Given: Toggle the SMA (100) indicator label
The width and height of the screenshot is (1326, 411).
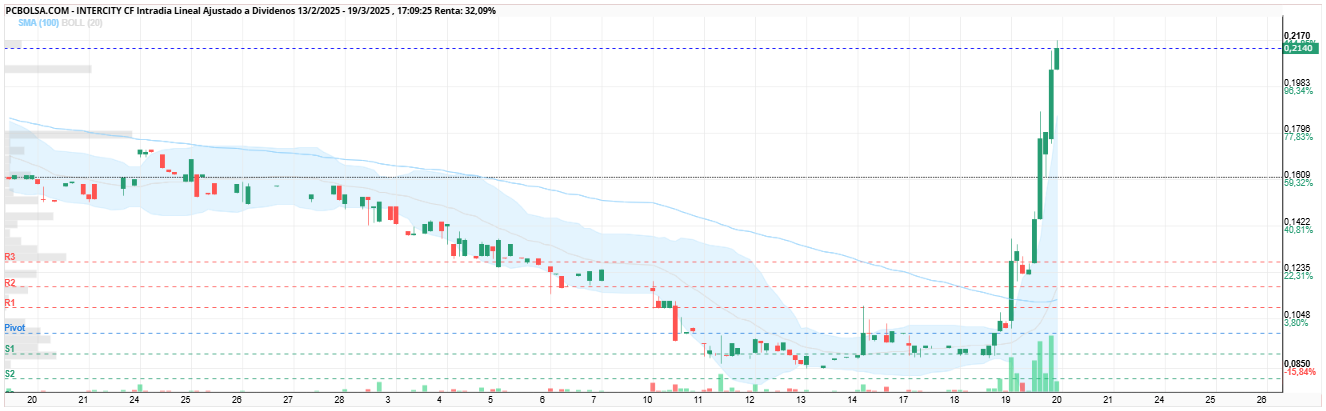Looking at the screenshot, I should click(x=38, y=22).
